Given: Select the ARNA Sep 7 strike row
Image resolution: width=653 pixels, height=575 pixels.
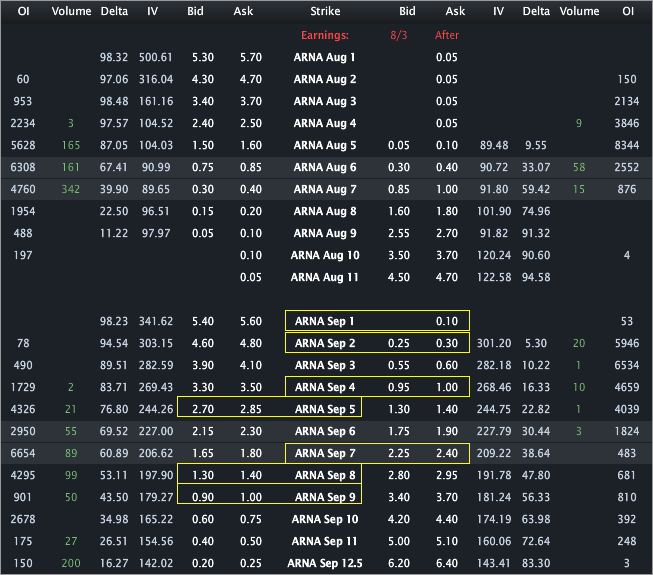Looking at the screenshot, I should tap(326, 453).
